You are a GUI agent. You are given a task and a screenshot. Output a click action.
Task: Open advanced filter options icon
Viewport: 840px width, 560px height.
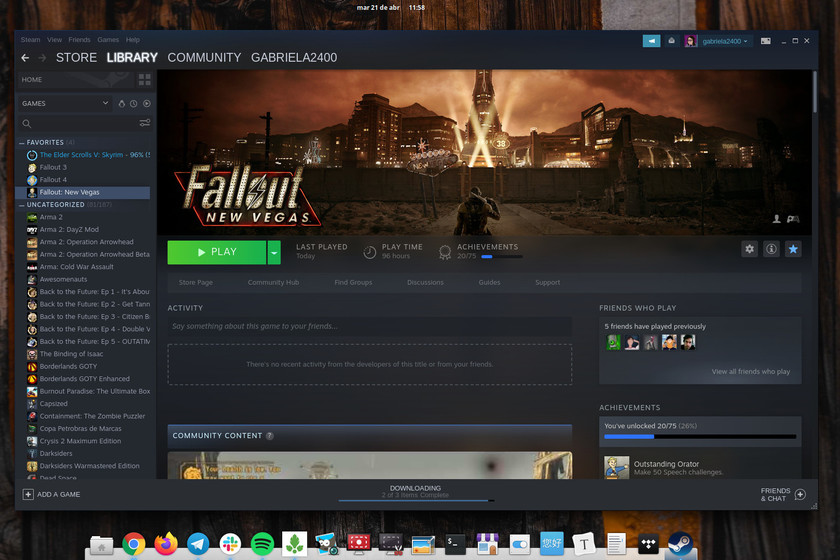tap(145, 123)
